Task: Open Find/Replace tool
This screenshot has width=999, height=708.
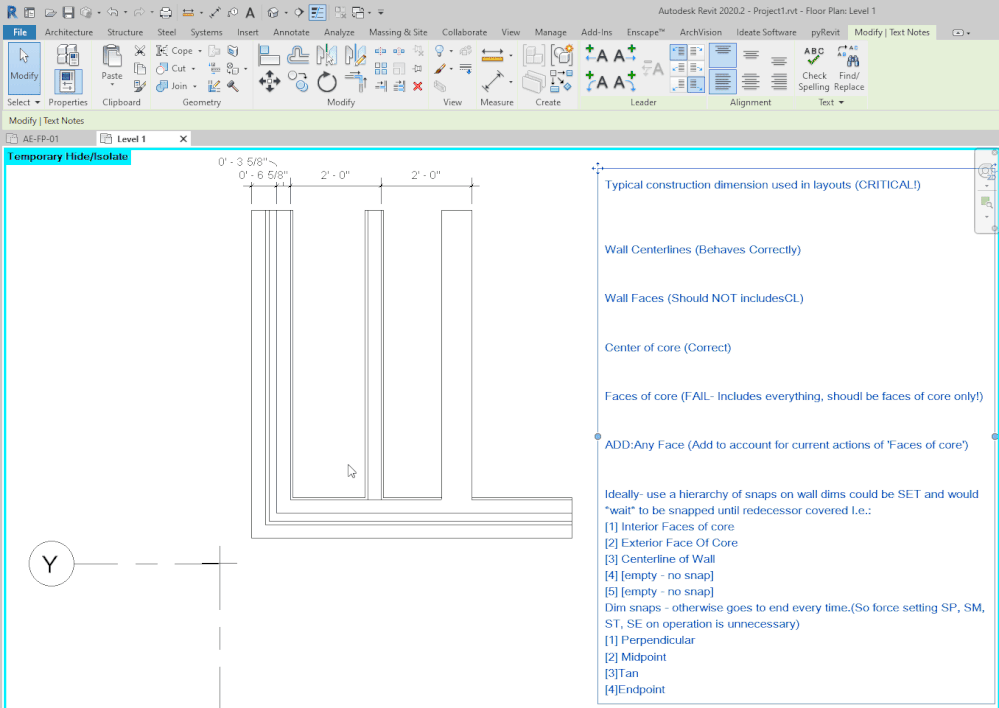Action: pyautogui.click(x=849, y=69)
